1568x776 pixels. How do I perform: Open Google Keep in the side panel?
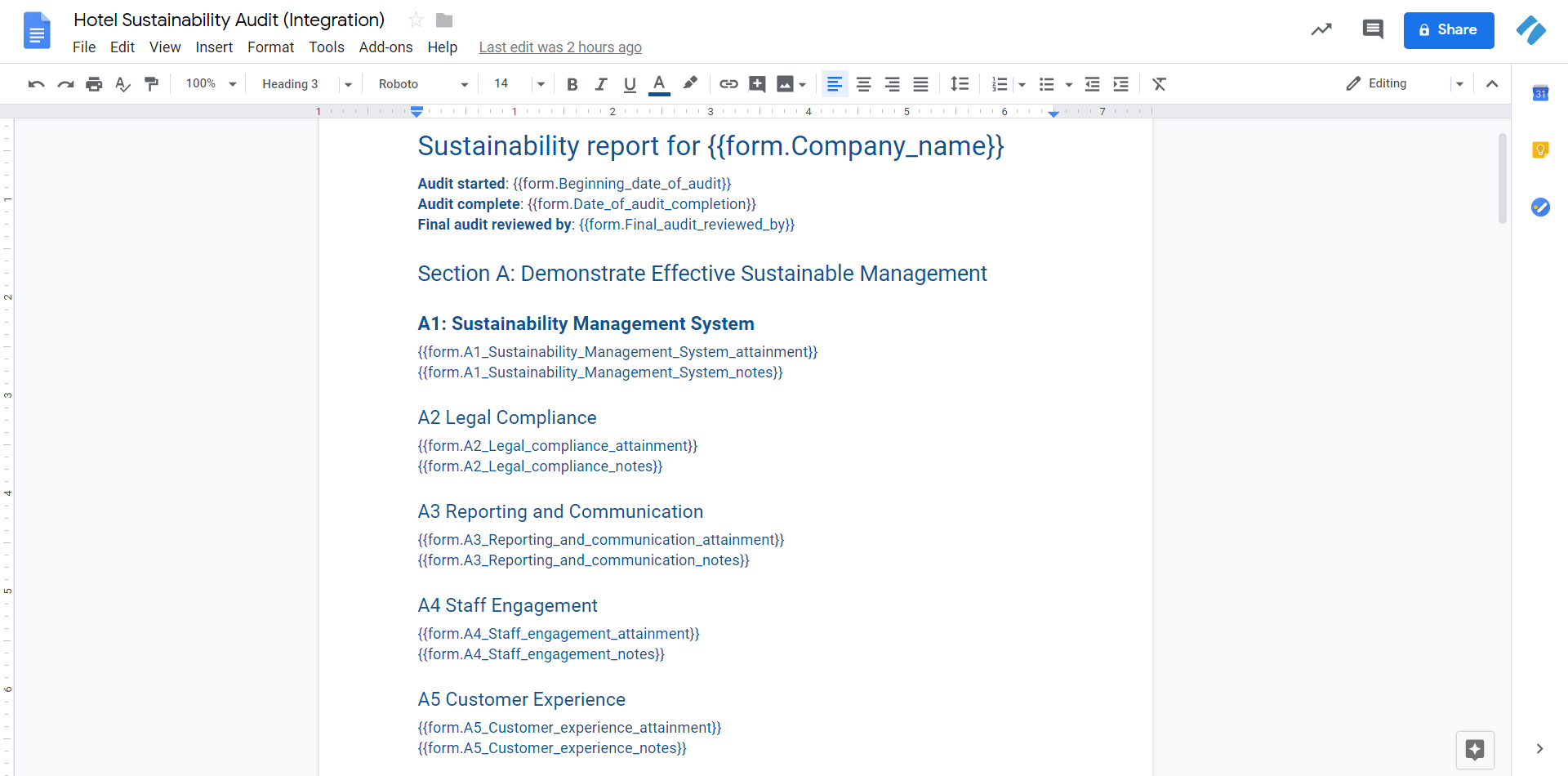pyautogui.click(x=1541, y=149)
